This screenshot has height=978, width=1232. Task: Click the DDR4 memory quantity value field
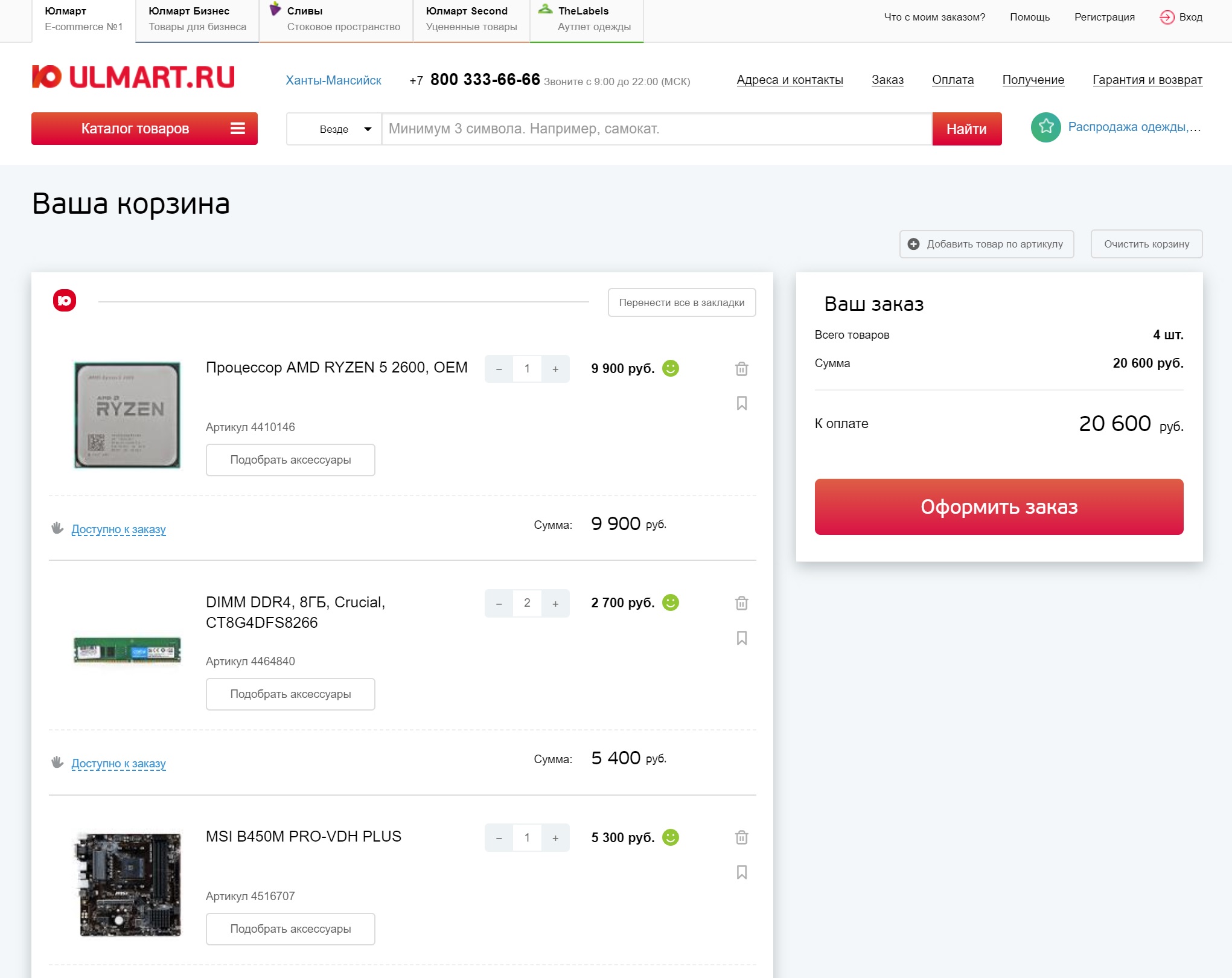527,603
